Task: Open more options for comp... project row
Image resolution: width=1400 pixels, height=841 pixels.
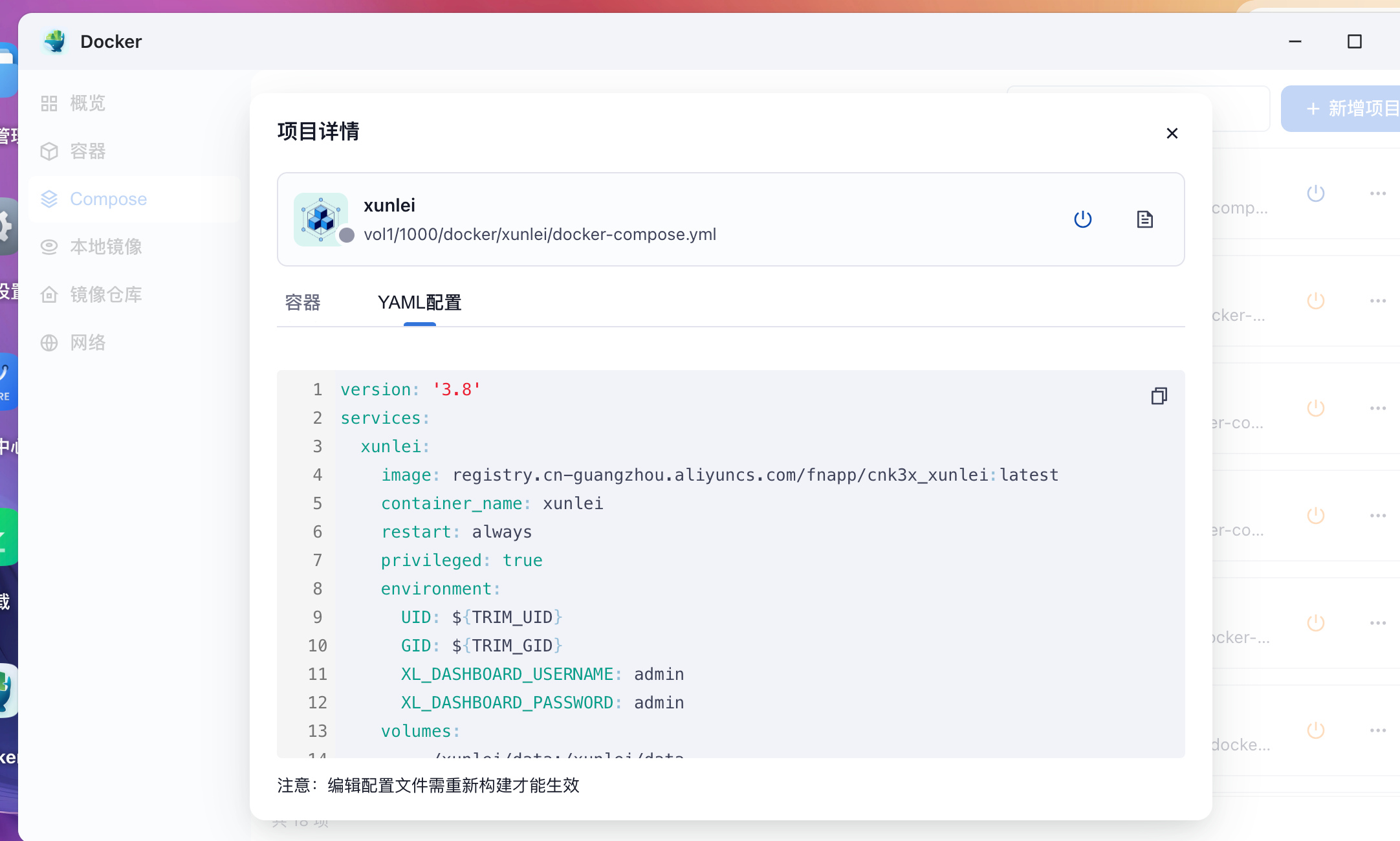Action: click(1378, 193)
